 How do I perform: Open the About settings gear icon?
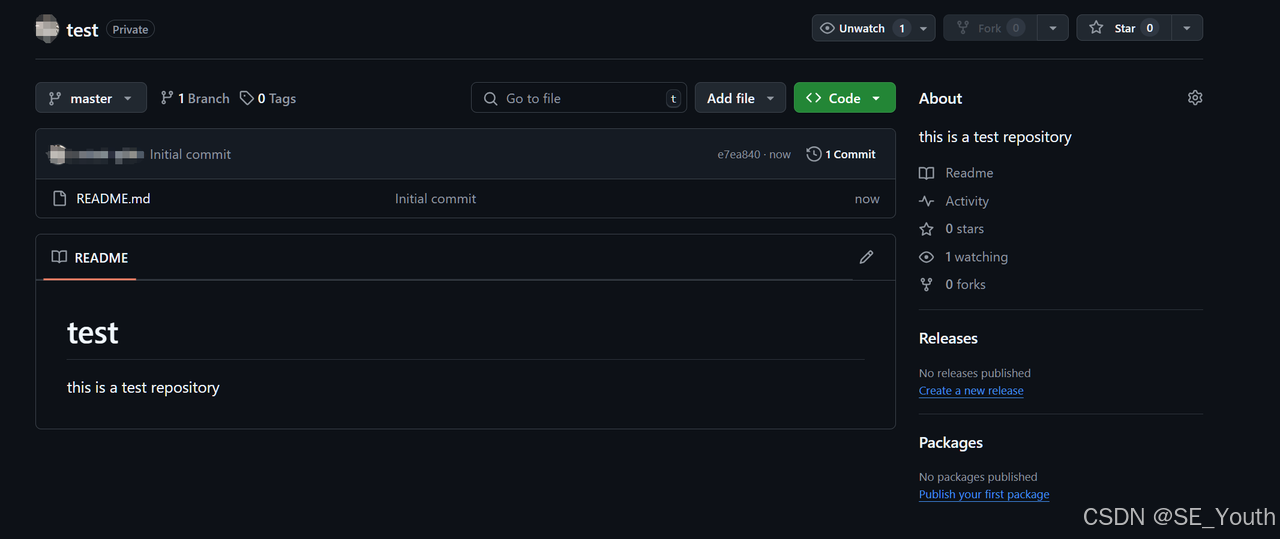(1195, 98)
